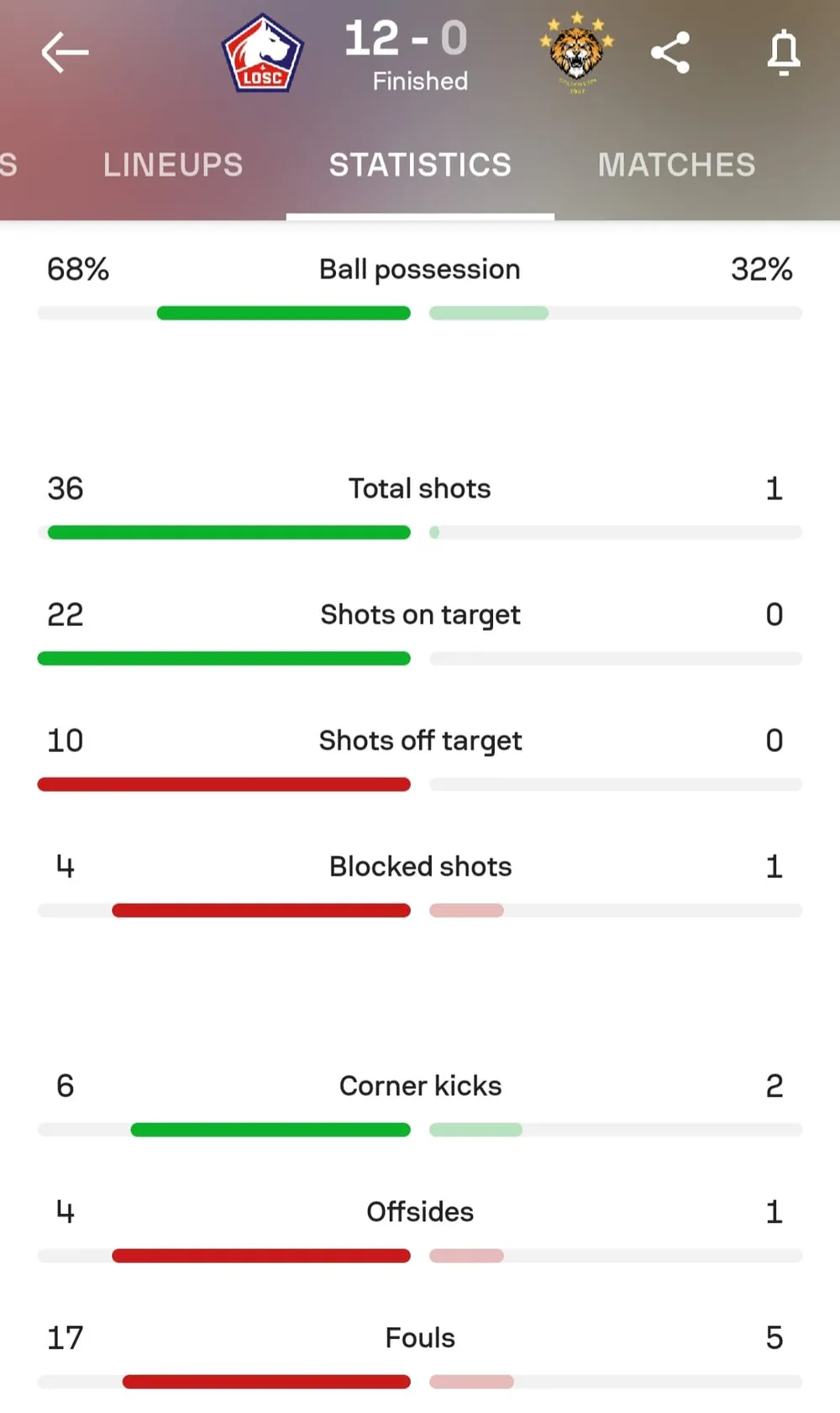840x1413 pixels.
Task: Click the Corner kicks green bar
Action: click(x=270, y=1130)
